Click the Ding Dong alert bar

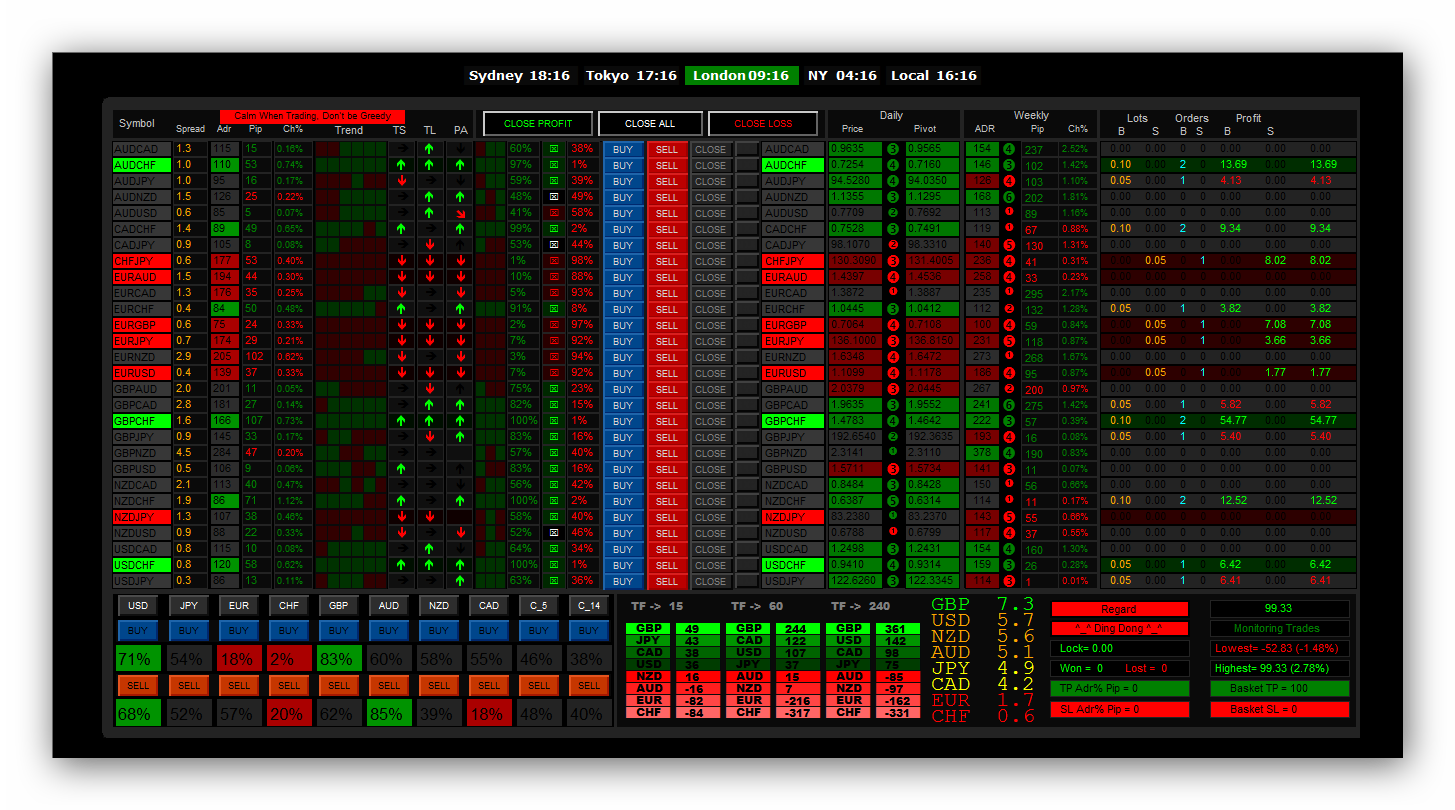click(1119, 629)
